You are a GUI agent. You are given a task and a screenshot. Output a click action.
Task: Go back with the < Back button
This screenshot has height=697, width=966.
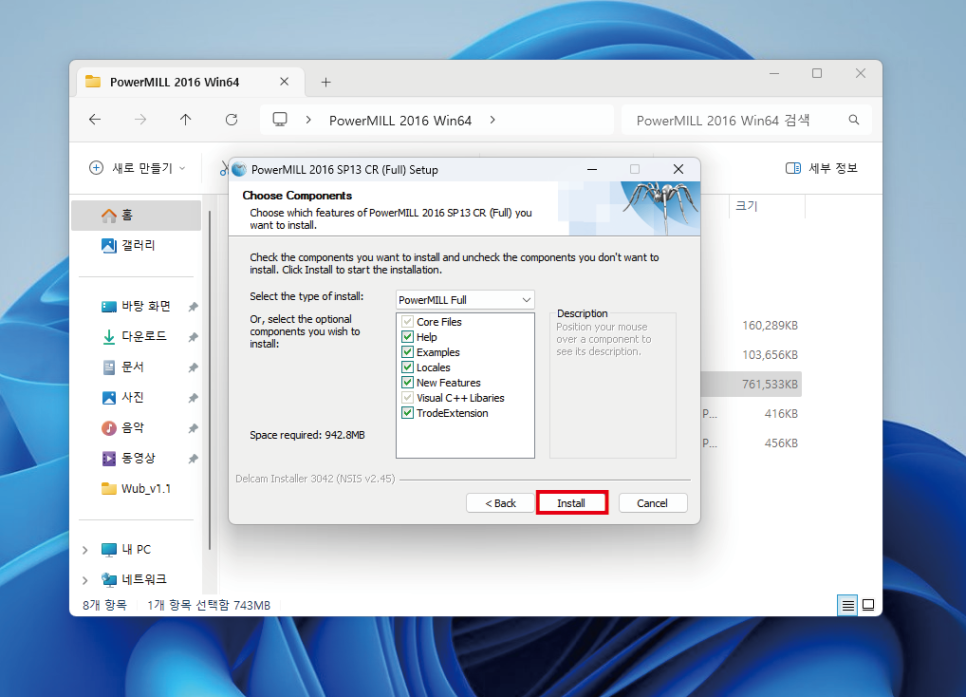tap(500, 503)
